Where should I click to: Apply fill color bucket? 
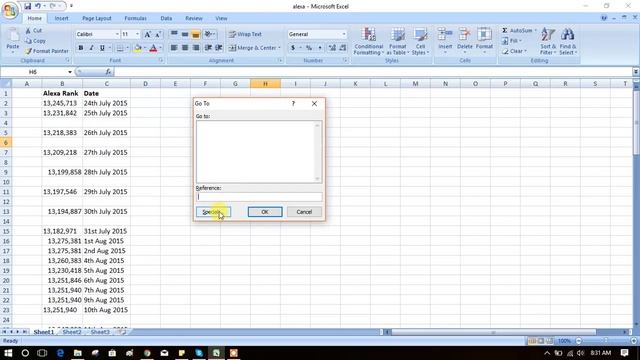tap(138, 48)
